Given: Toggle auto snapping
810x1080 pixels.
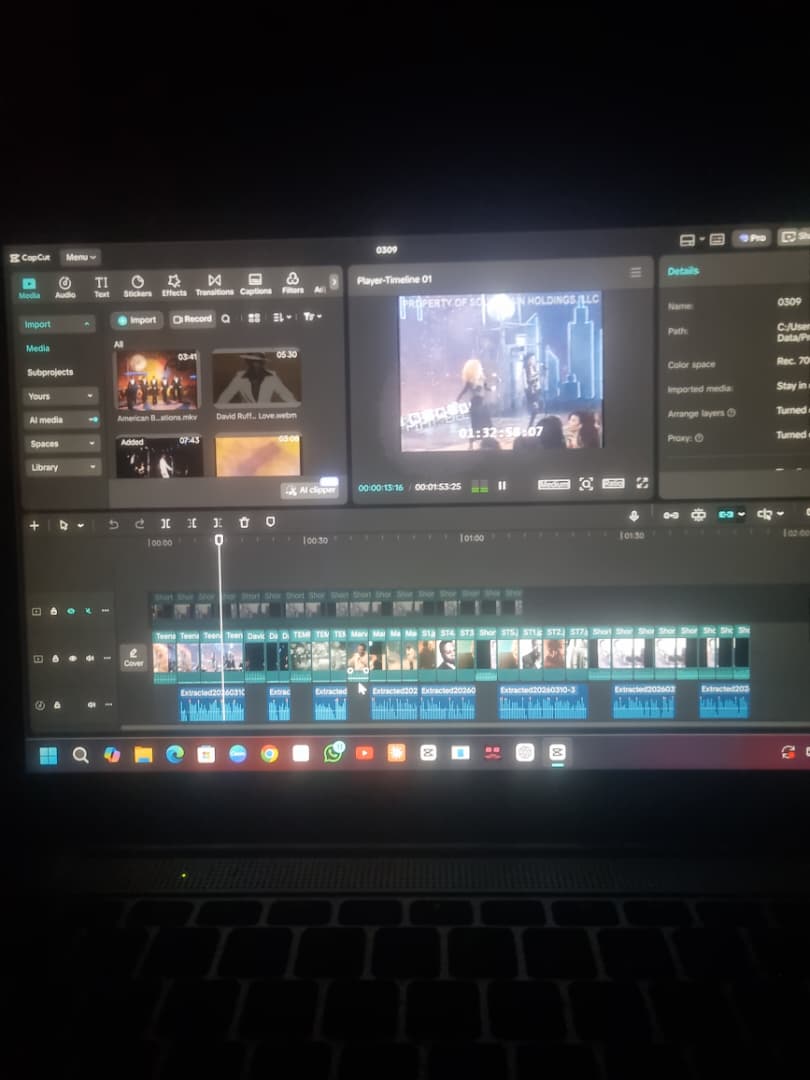Looking at the screenshot, I should (x=698, y=515).
